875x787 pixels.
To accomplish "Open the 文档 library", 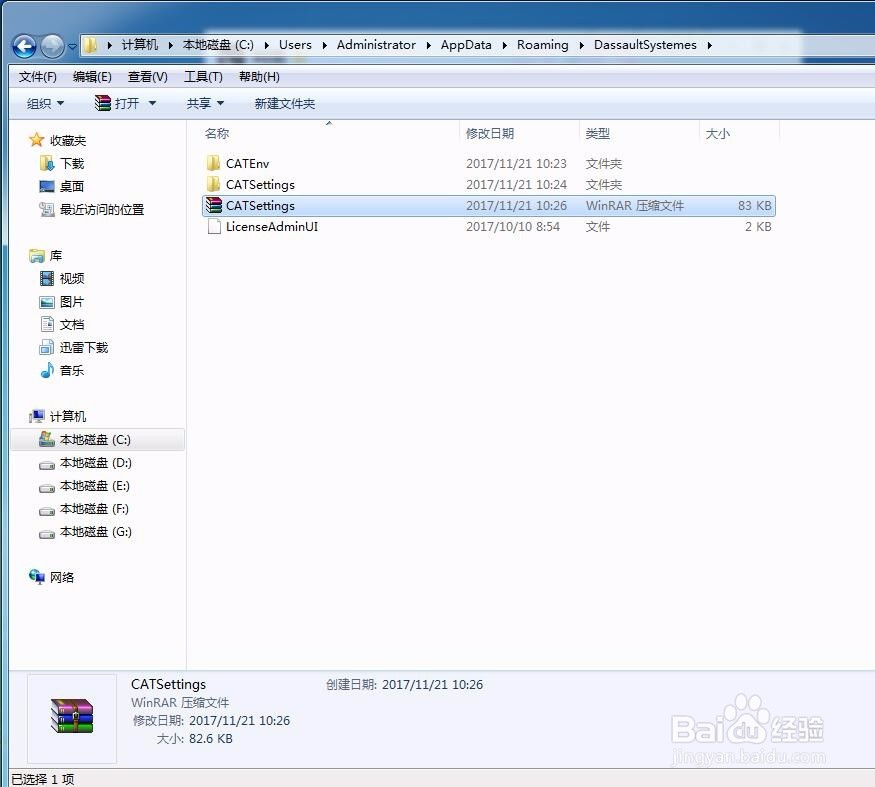I will [72, 324].
